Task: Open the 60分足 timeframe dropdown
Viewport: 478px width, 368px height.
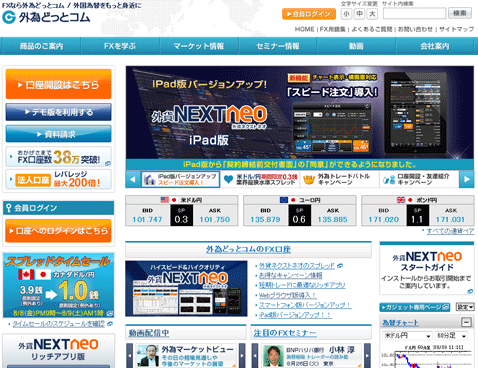Action: pyautogui.click(x=452, y=335)
